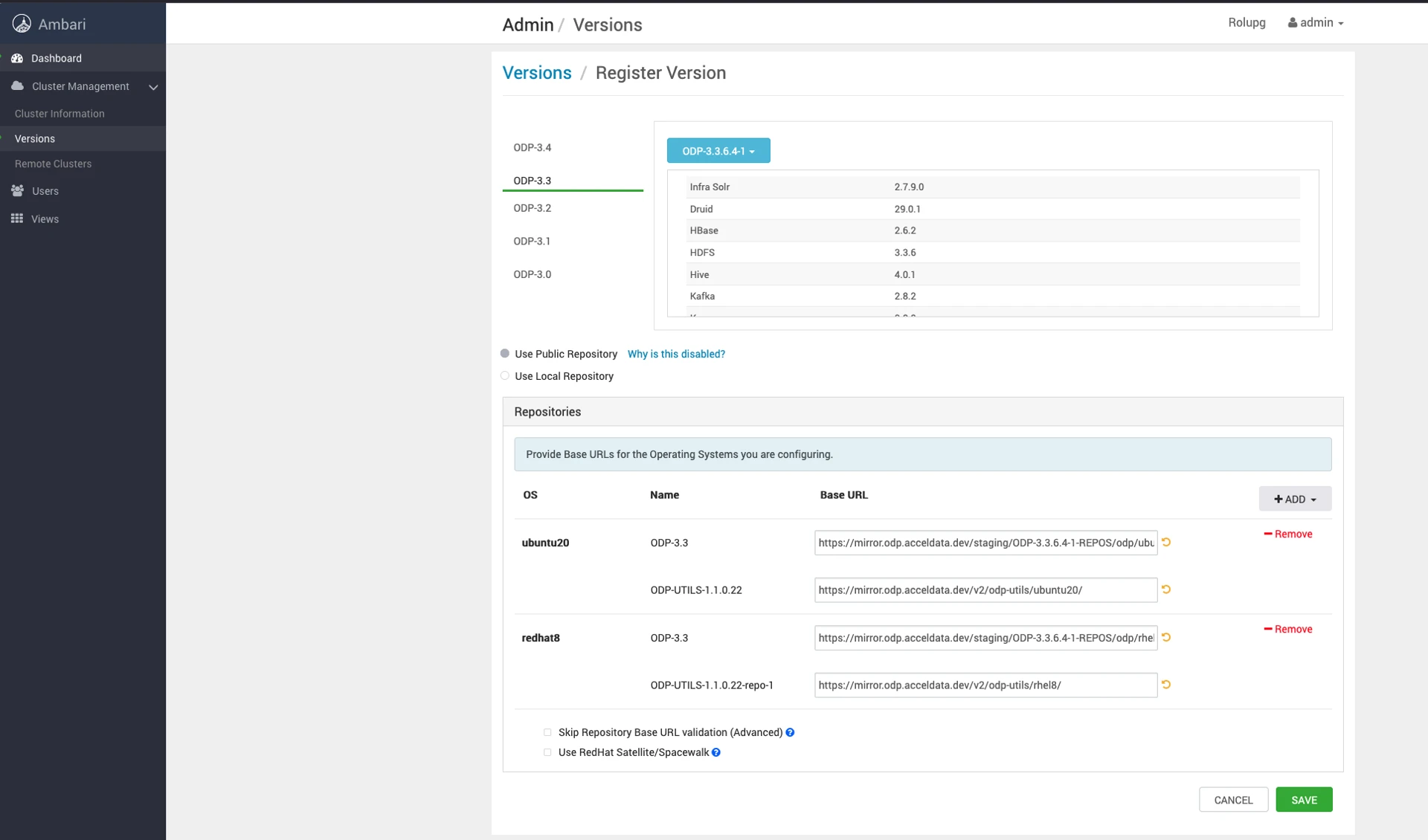Go to Cluster Information in sidebar

(59, 114)
